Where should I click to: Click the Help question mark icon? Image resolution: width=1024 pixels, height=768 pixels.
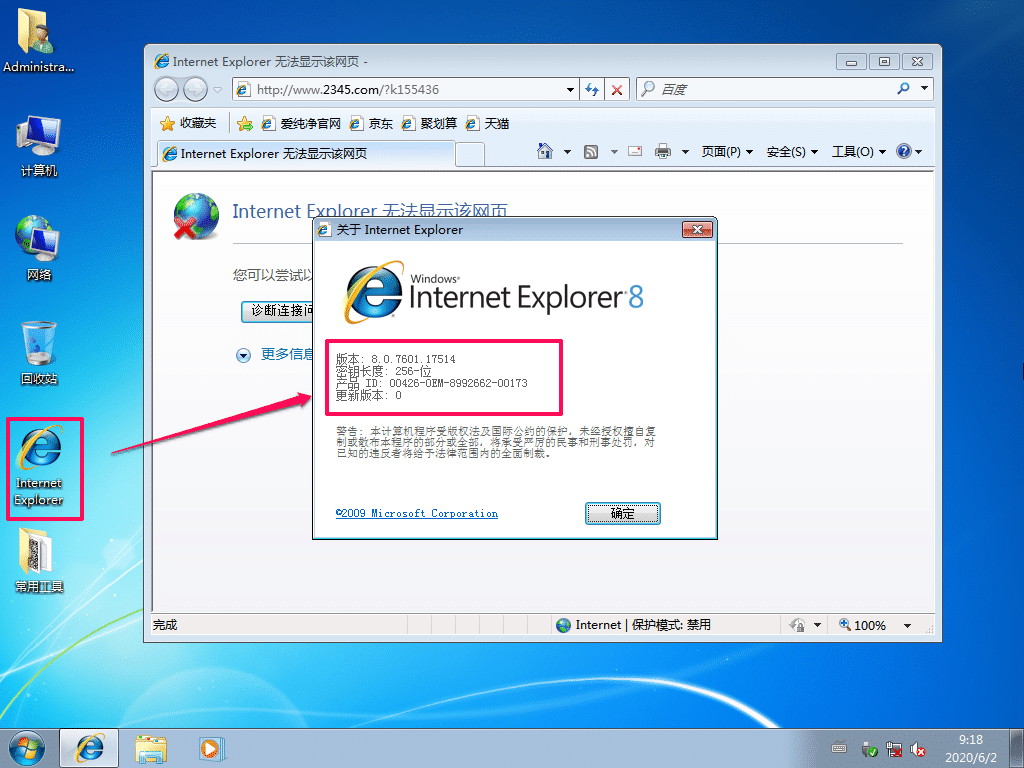[x=905, y=151]
